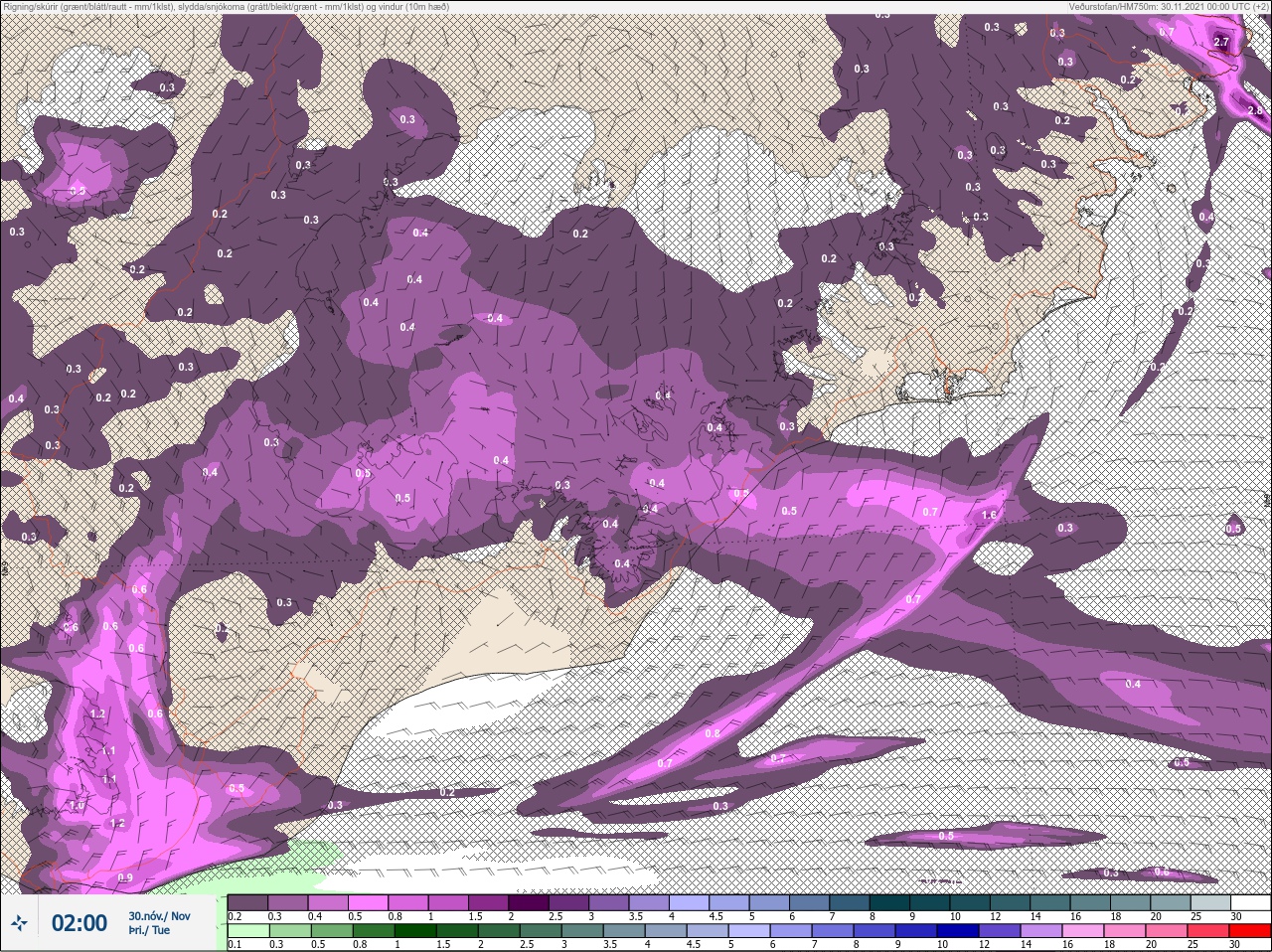
Task: Pick upper legend swatch between 0.5 and 0.8
Action: (x=370, y=902)
